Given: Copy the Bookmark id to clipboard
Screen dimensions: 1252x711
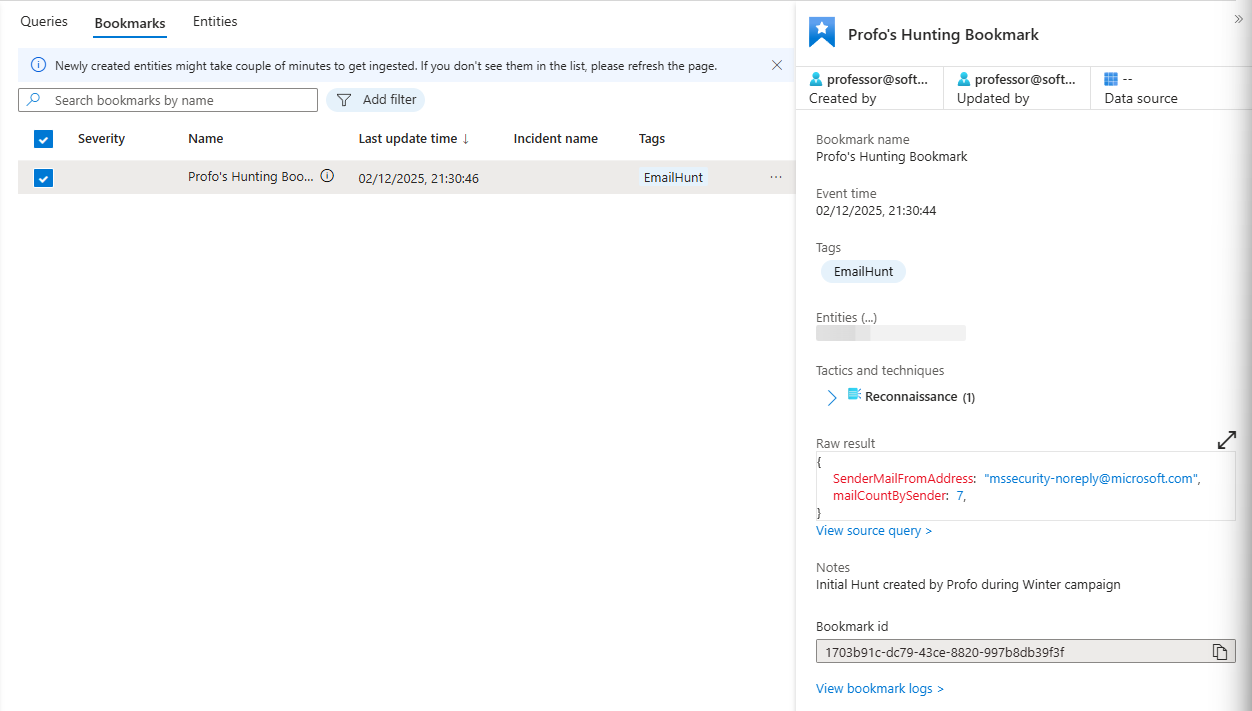Looking at the screenshot, I should point(1219,652).
